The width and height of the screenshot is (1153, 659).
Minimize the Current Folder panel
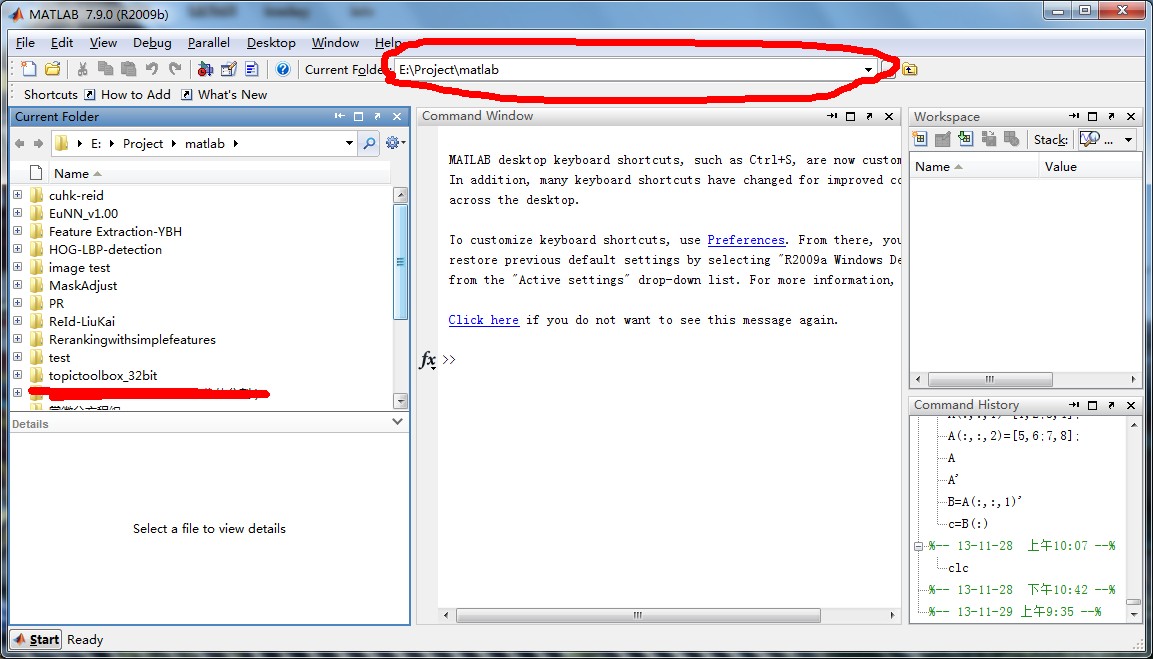[339, 116]
